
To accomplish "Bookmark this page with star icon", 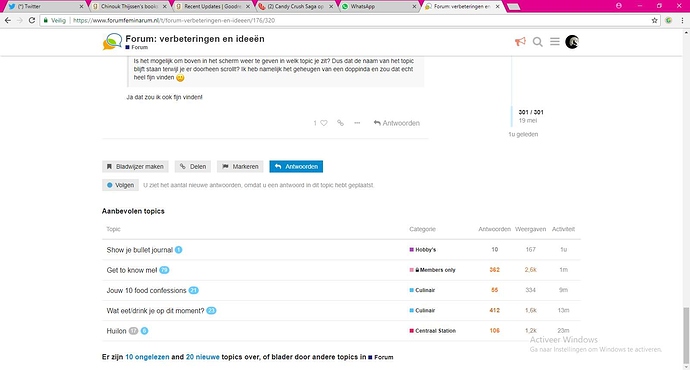I will (x=654, y=20).
